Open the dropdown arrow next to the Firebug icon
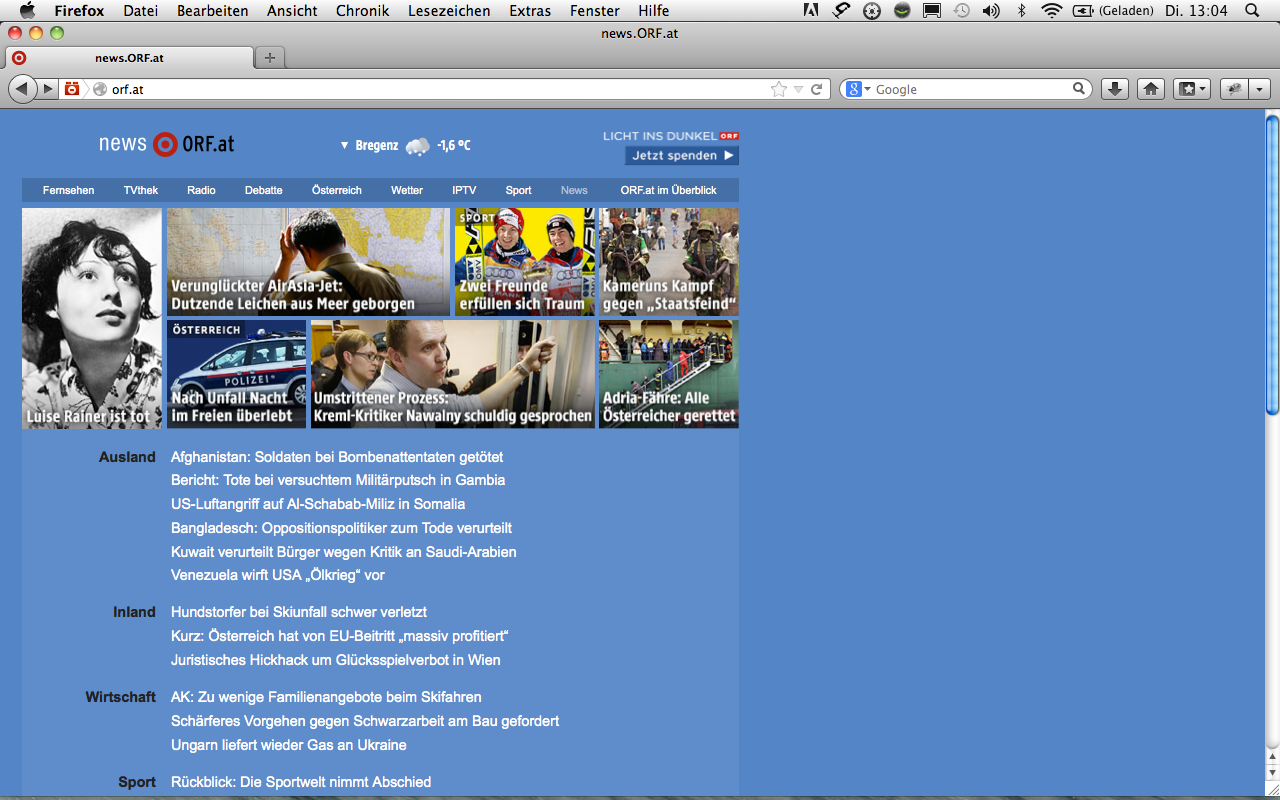The width and height of the screenshot is (1280, 800). tap(1260, 89)
